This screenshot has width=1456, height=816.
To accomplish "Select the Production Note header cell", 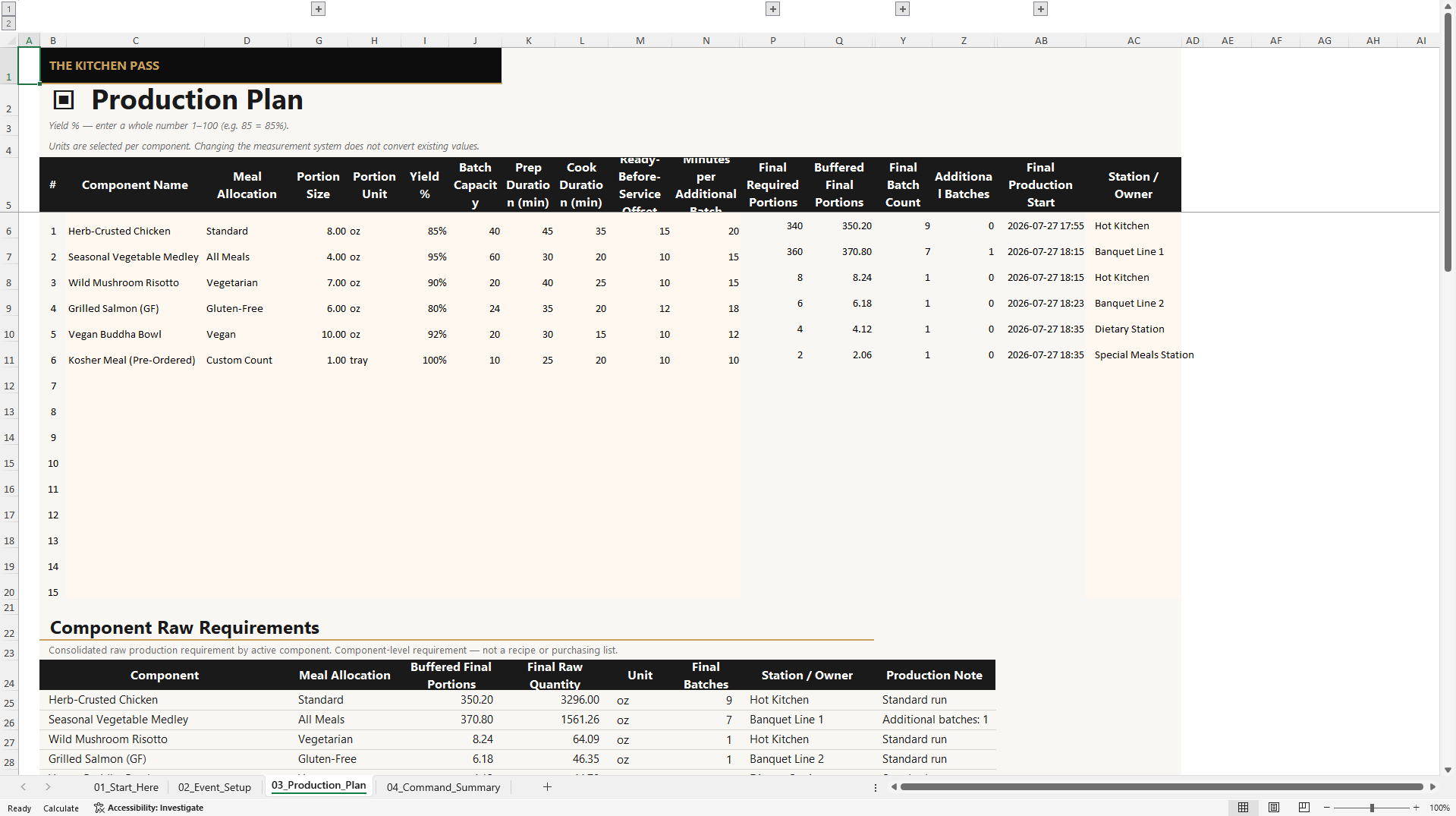I will 935,675.
